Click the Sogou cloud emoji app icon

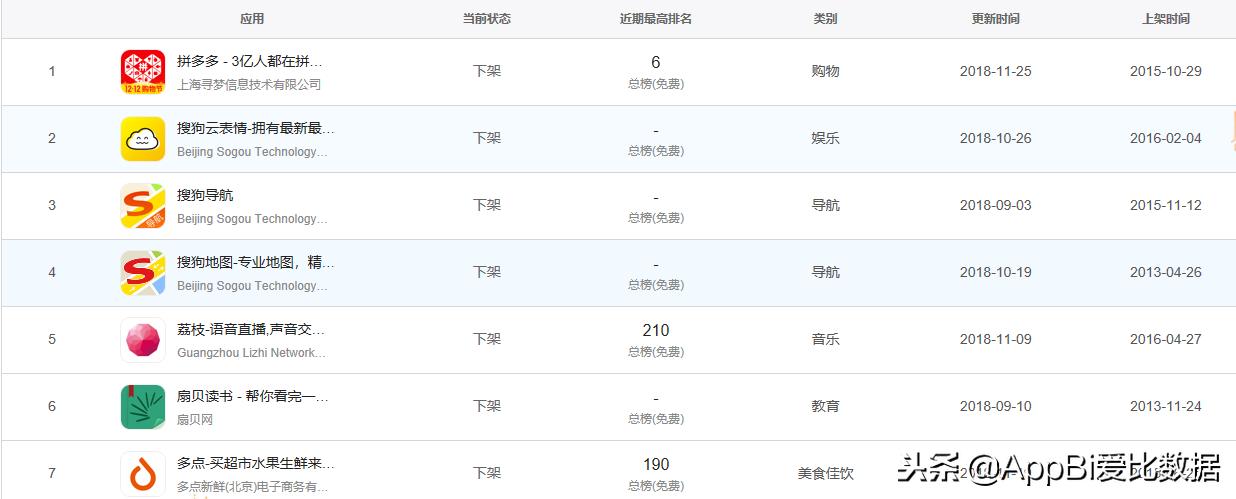coord(143,139)
